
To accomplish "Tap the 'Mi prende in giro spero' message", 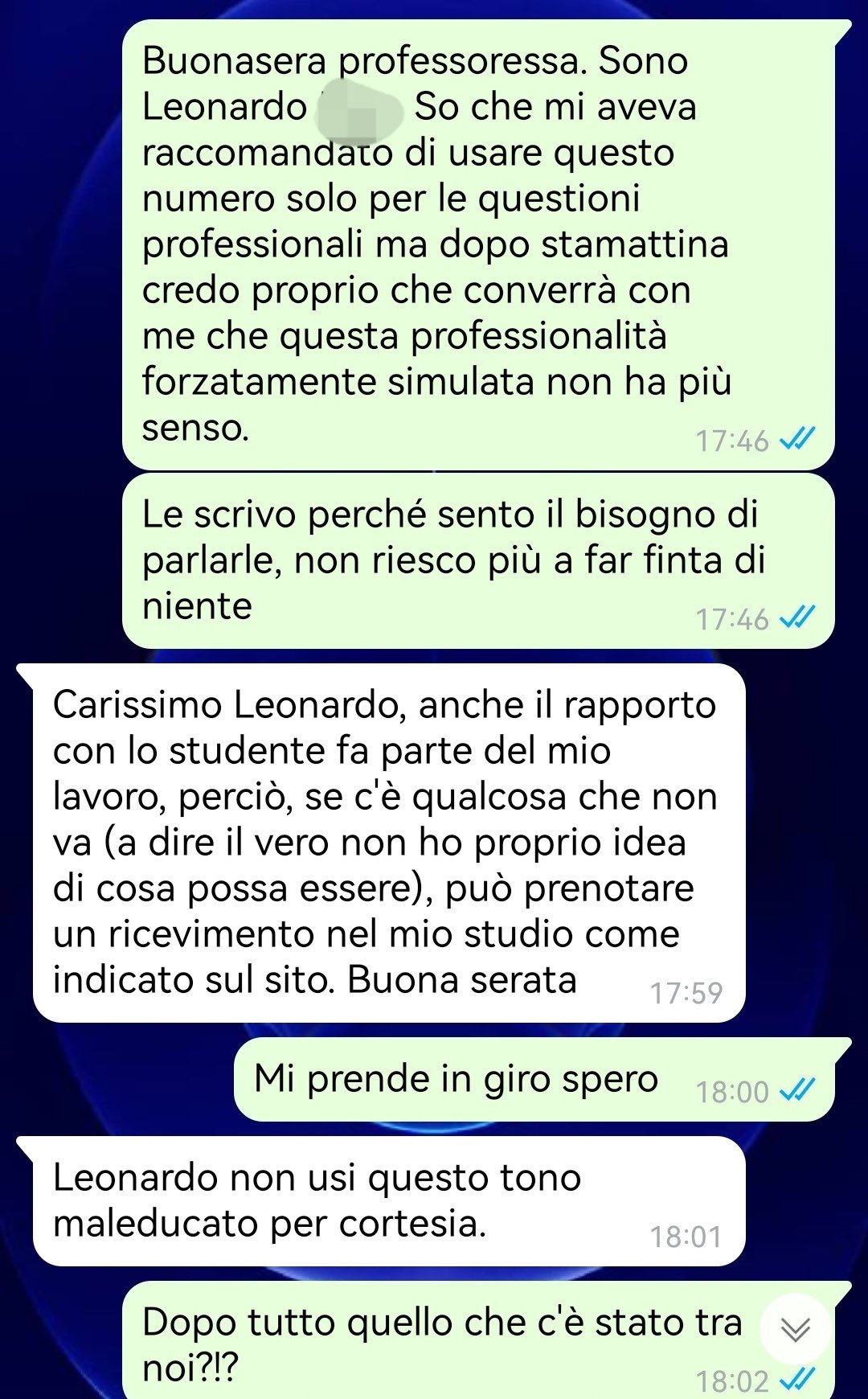I will tap(534, 1079).
